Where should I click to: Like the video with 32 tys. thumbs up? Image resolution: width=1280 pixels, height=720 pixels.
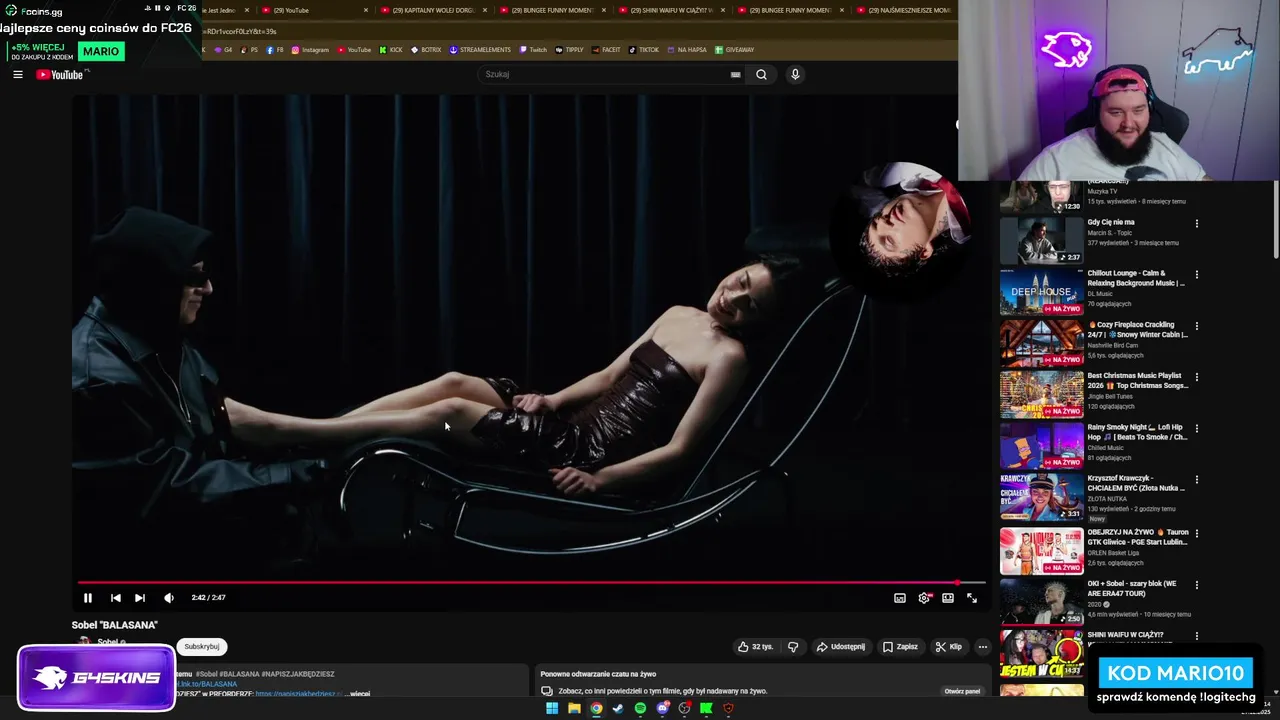click(755, 647)
